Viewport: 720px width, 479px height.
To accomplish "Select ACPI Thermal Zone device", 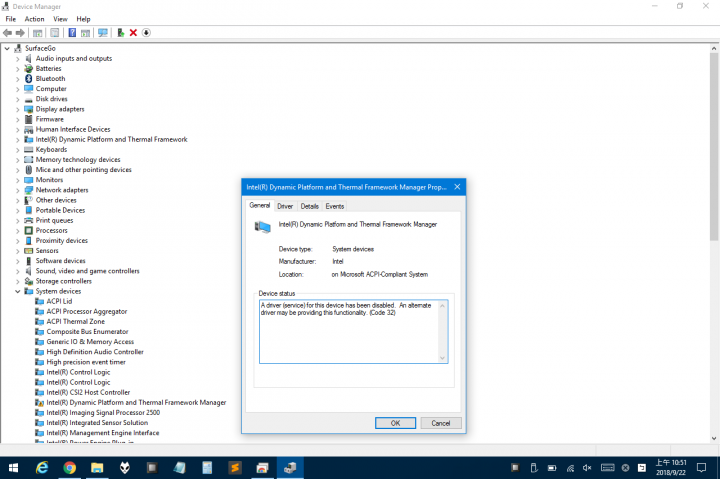I will coord(75,321).
